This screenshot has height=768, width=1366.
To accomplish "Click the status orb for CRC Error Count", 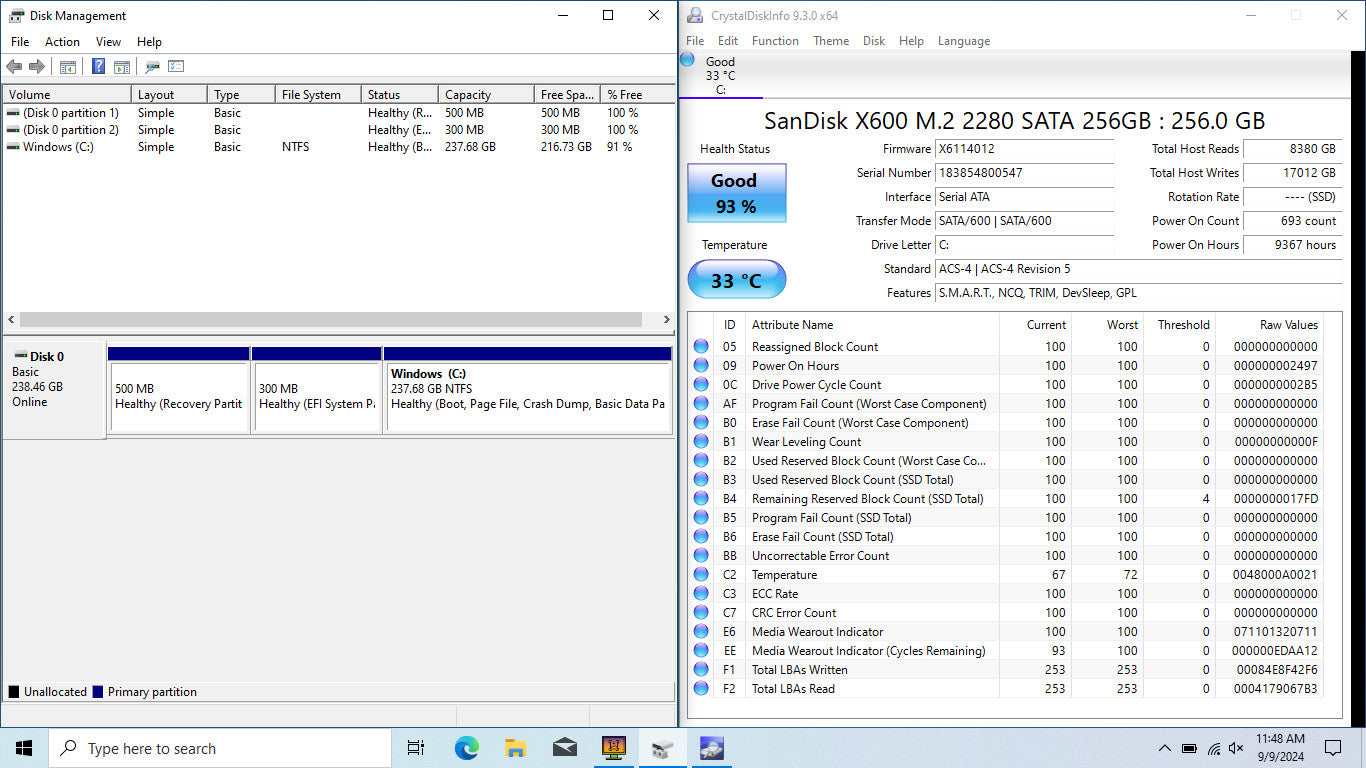I will pos(701,613).
